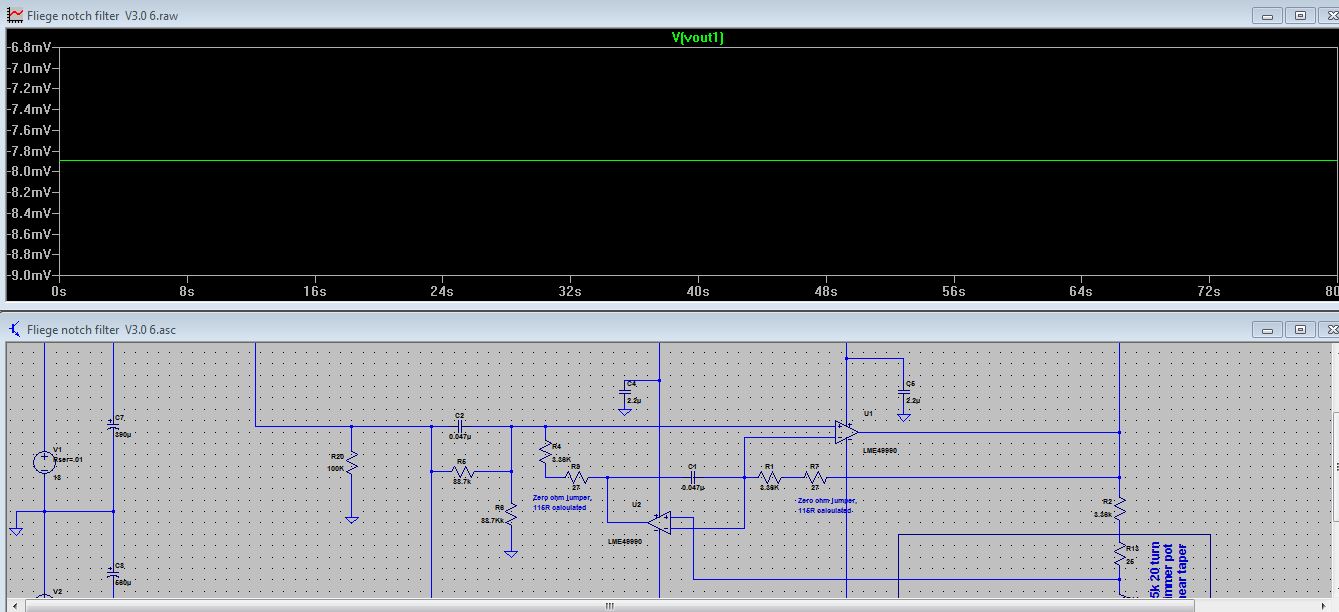Image resolution: width=1339 pixels, height=612 pixels.
Task: Select resistor R6 symbol
Action: point(511,512)
